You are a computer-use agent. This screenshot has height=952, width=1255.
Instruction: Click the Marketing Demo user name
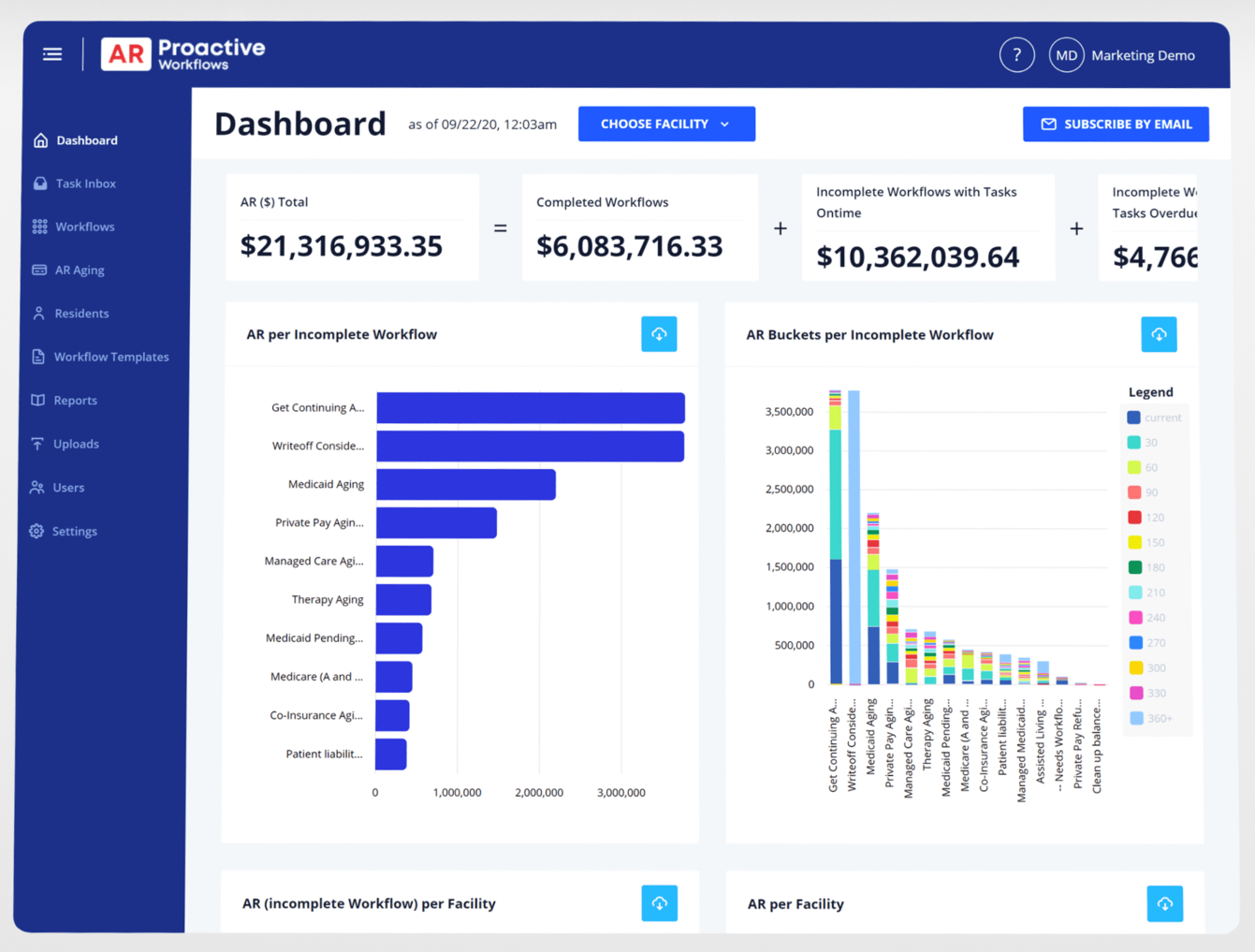(1143, 55)
